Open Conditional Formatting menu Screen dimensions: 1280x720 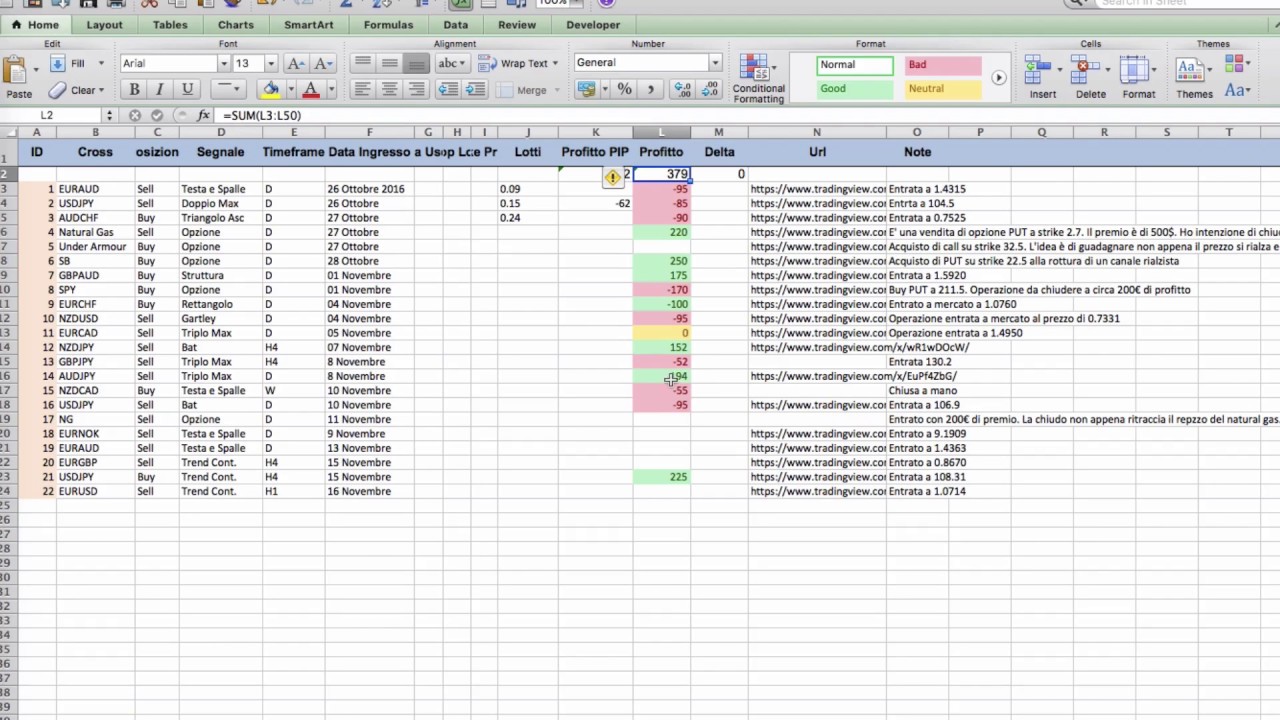coord(759,79)
